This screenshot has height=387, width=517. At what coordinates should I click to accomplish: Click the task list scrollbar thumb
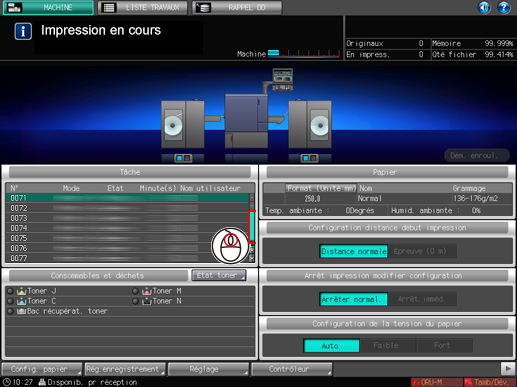(252, 226)
